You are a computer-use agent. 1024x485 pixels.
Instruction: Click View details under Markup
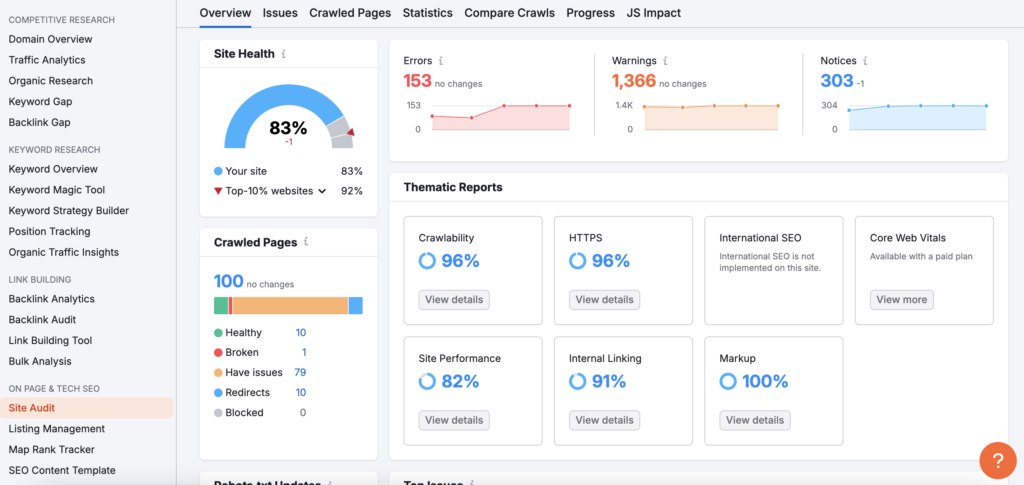[x=755, y=420]
